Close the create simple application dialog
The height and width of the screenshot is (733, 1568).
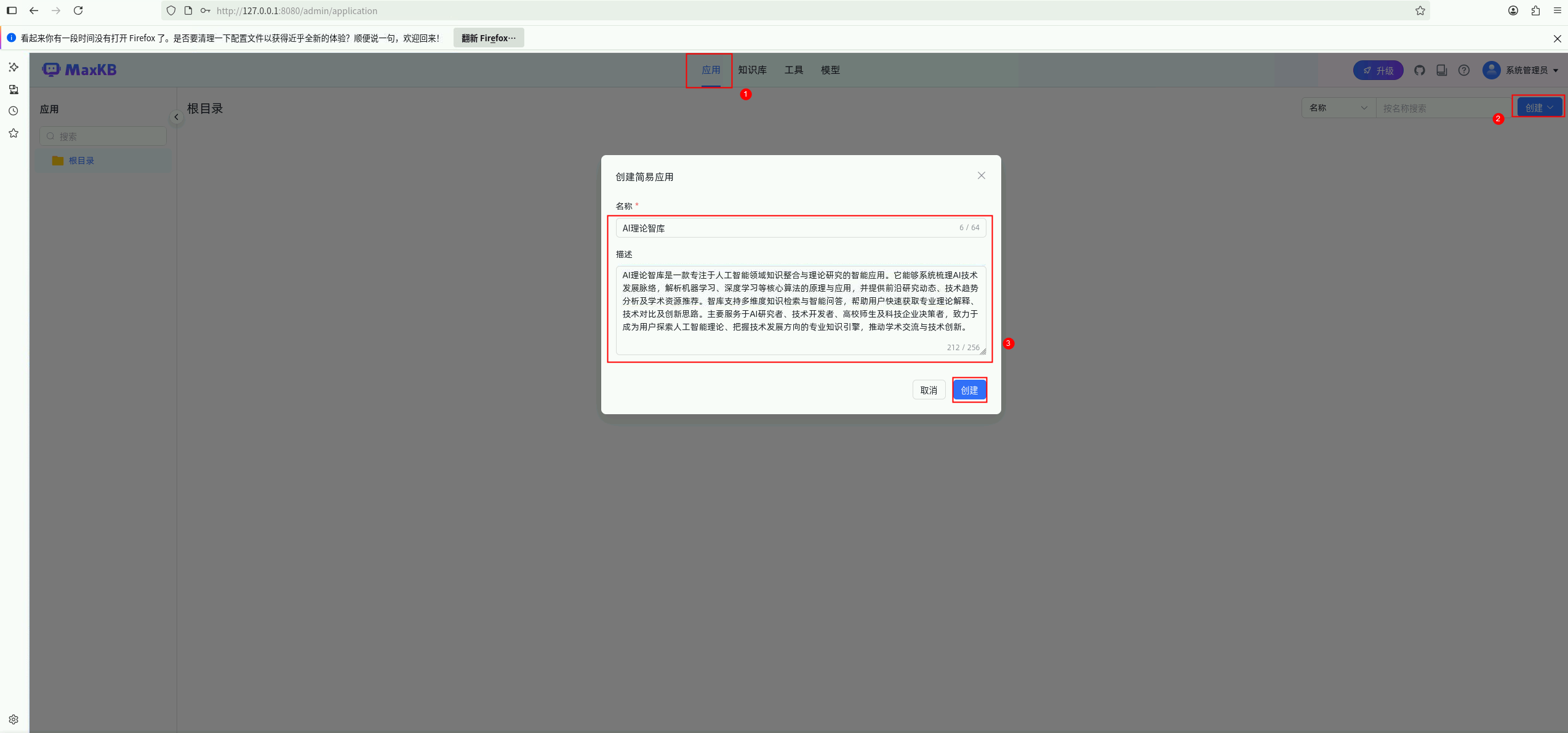[981, 175]
